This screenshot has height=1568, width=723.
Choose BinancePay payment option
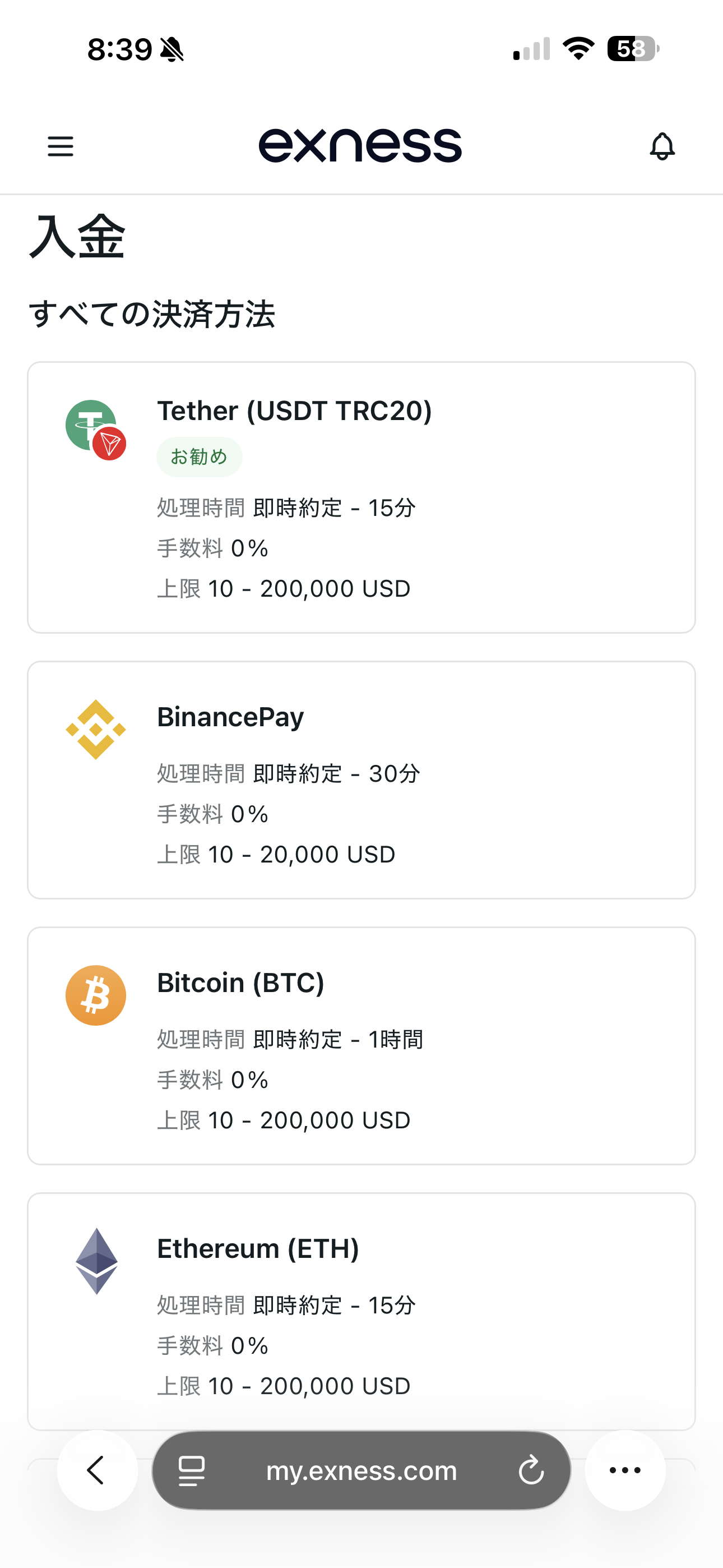pyautogui.click(x=231, y=717)
